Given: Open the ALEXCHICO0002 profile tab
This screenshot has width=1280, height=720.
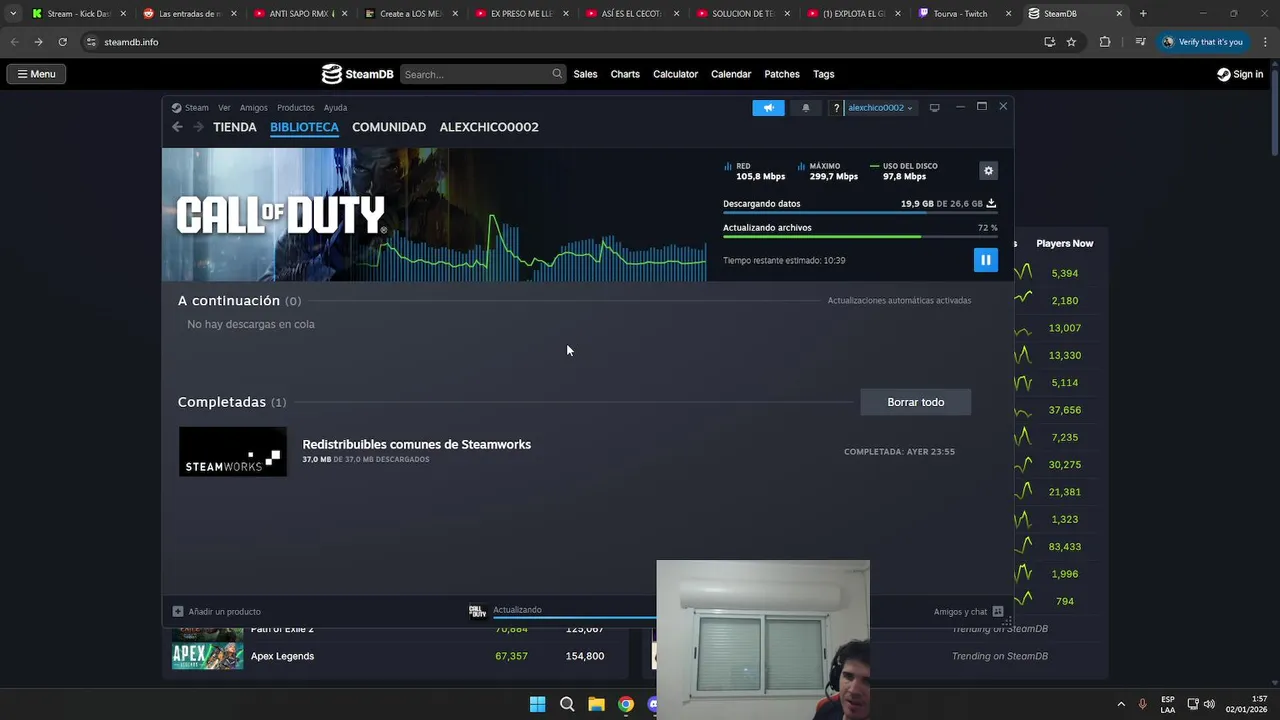Looking at the screenshot, I should pyautogui.click(x=489, y=127).
